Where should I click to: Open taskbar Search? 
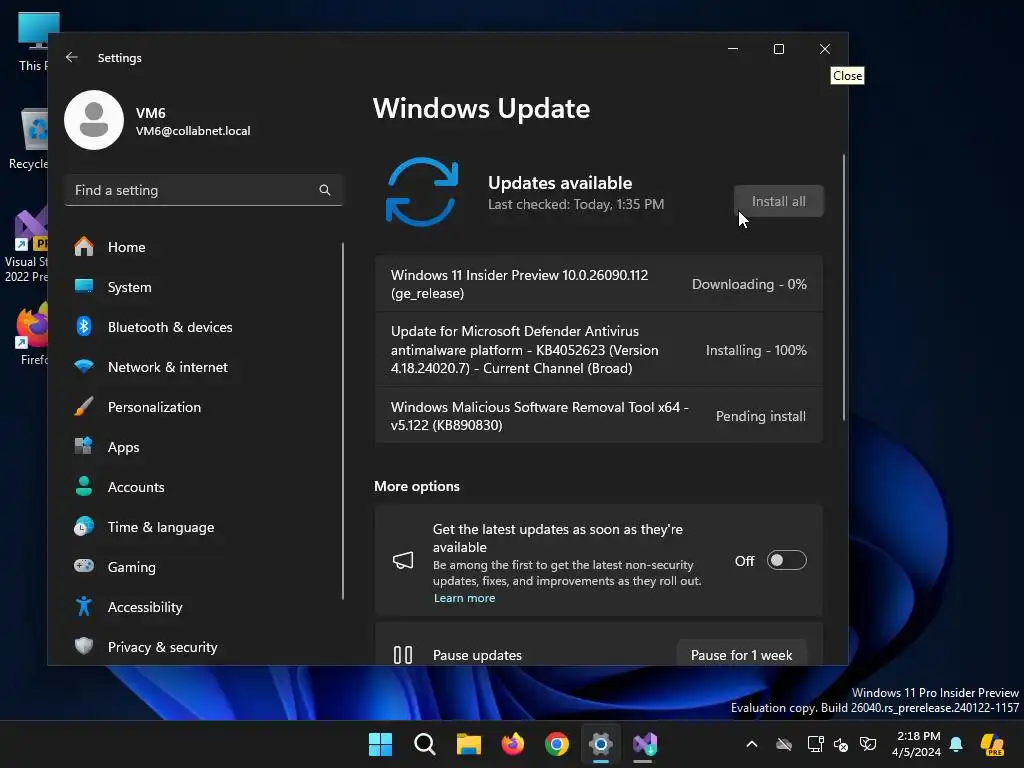pyautogui.click(x=424, y=744)
